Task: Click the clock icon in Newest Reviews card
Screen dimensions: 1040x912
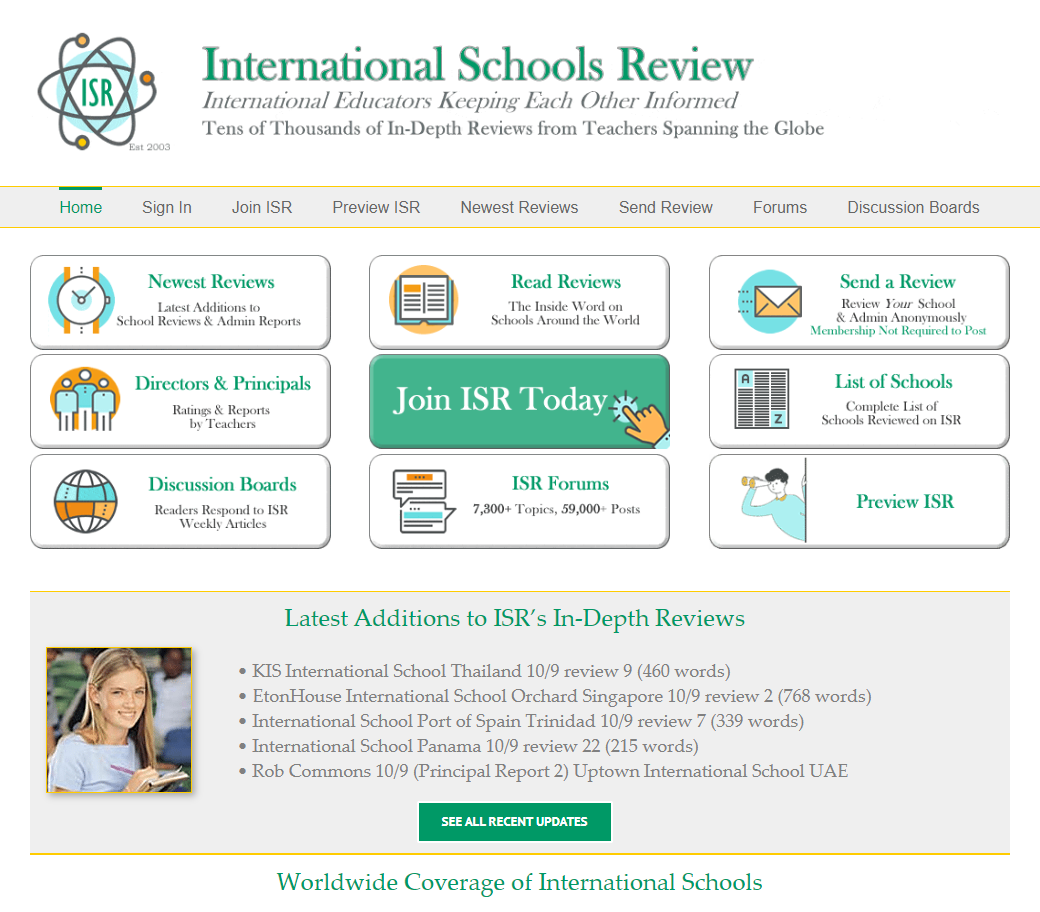Action: [81, 300]
